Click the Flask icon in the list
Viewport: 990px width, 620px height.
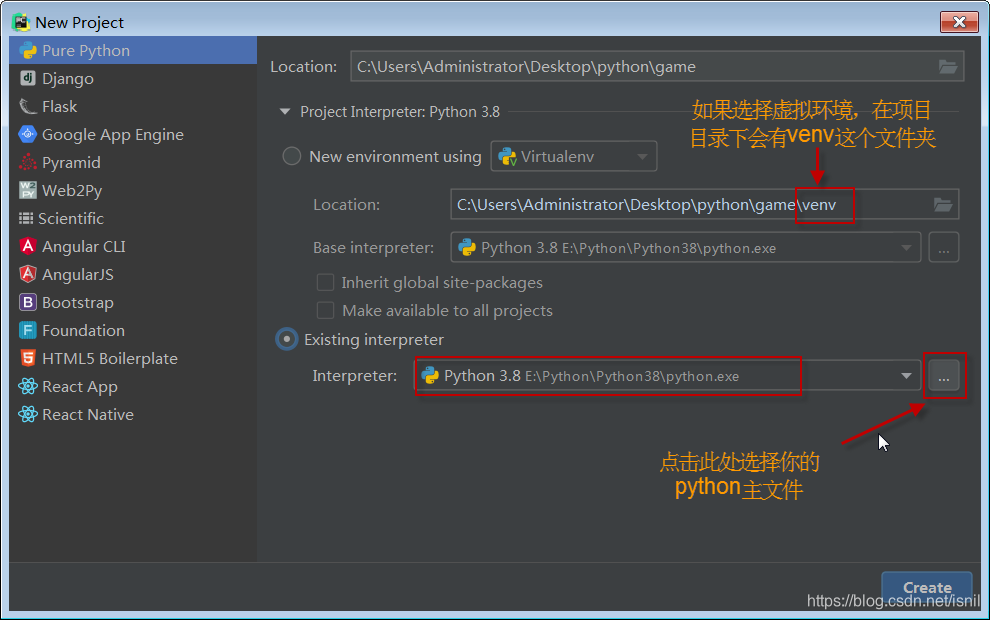[28, 106]
